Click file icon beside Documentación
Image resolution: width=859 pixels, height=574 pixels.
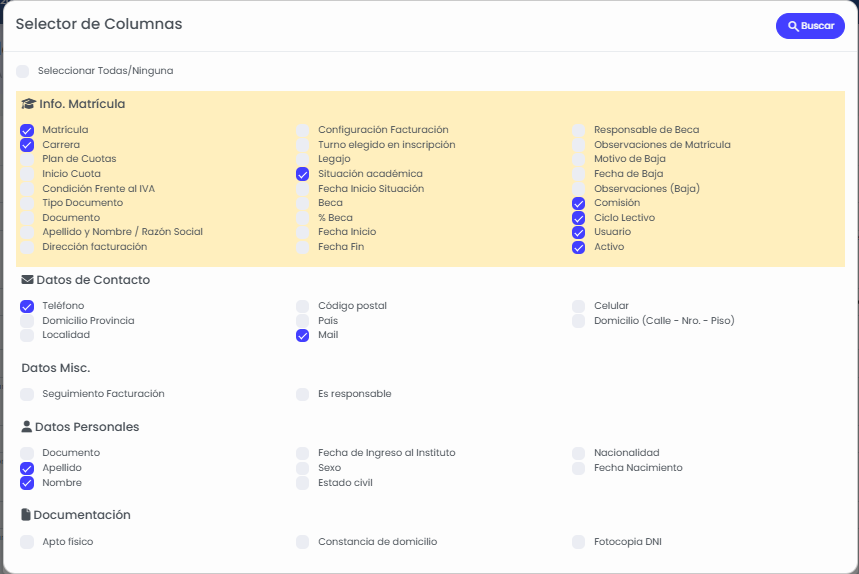[26, 515]
